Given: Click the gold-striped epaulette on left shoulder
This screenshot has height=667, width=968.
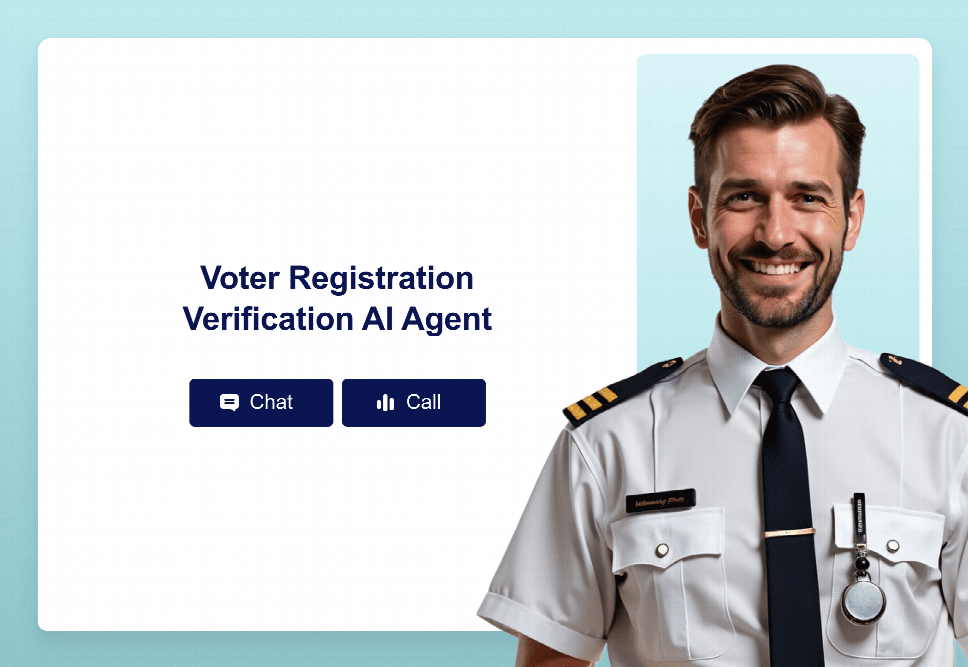Looking at the screenshot, I should coord(622,392).
